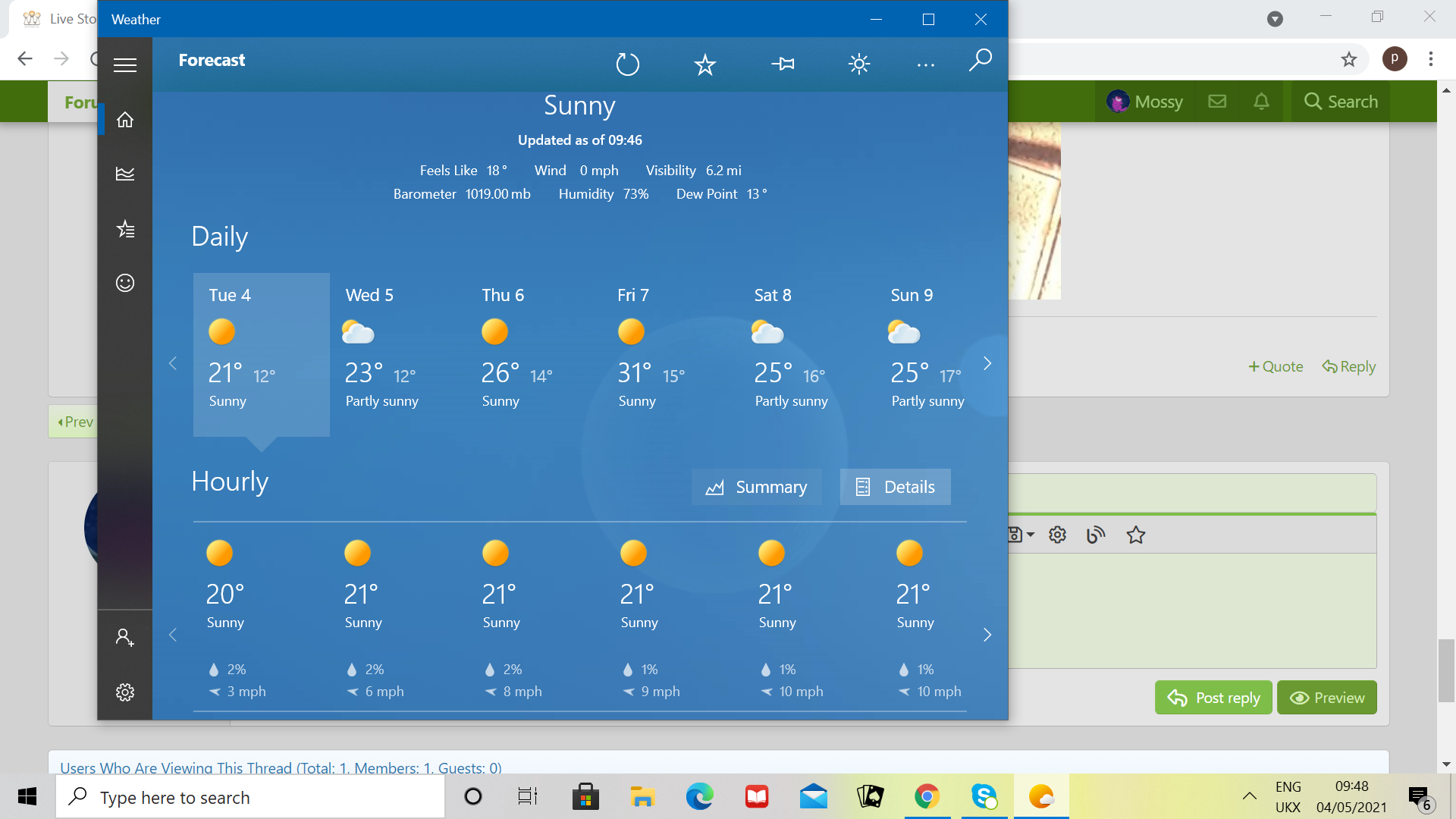
Task: Open location search in Weather
Action: pyautogui.click(x=981, y=60)
